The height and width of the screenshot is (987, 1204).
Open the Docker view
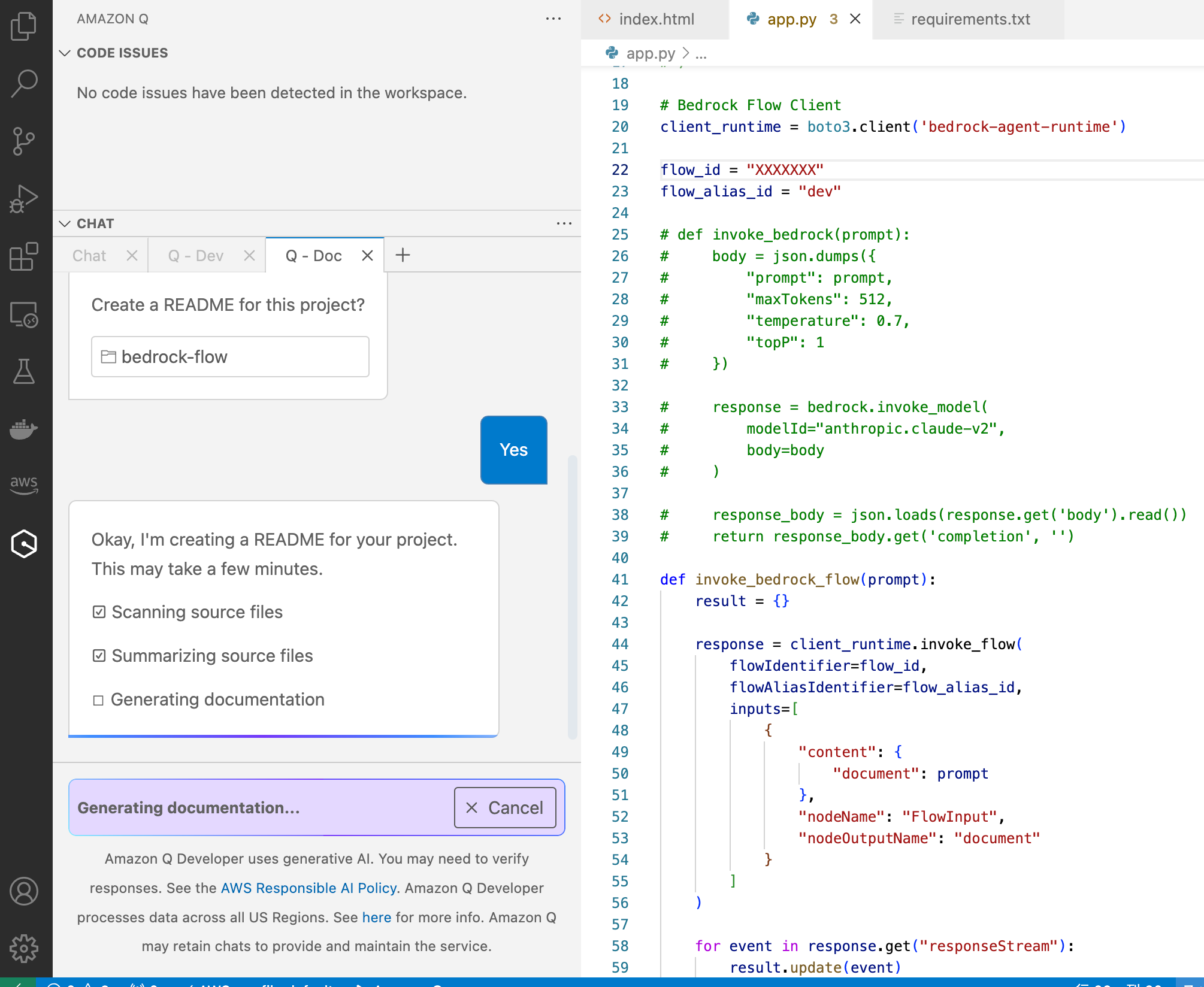[24, 429]
